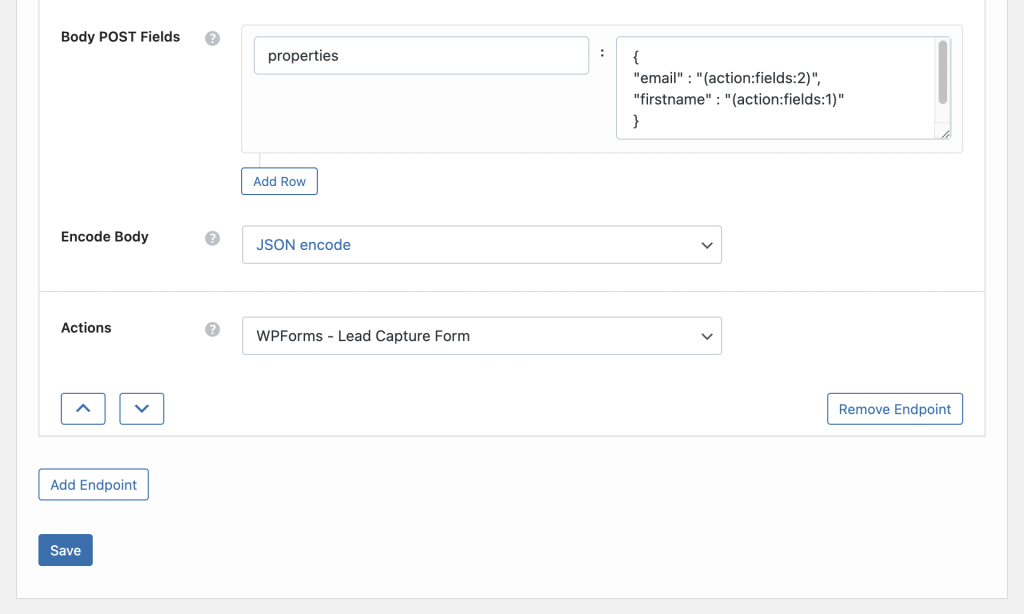The image size is (1024, 614).
Task: Open the JSON encode dropdown
Action: [x=482, y=244]
